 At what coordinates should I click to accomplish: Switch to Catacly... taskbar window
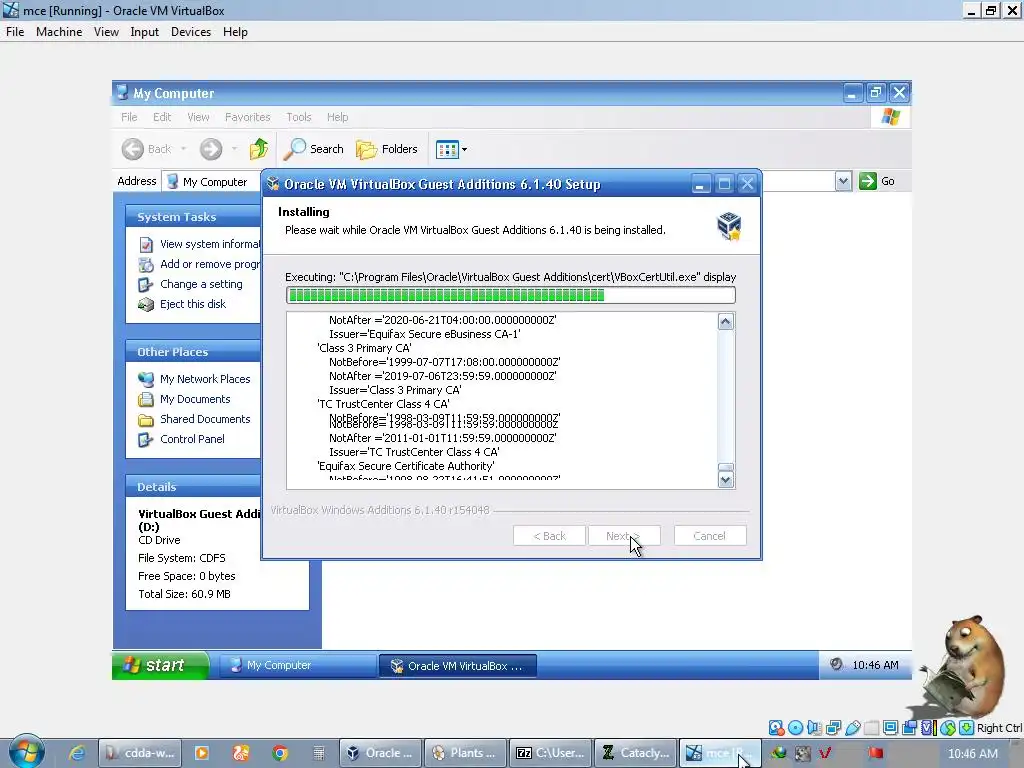(x=635, y=753)
